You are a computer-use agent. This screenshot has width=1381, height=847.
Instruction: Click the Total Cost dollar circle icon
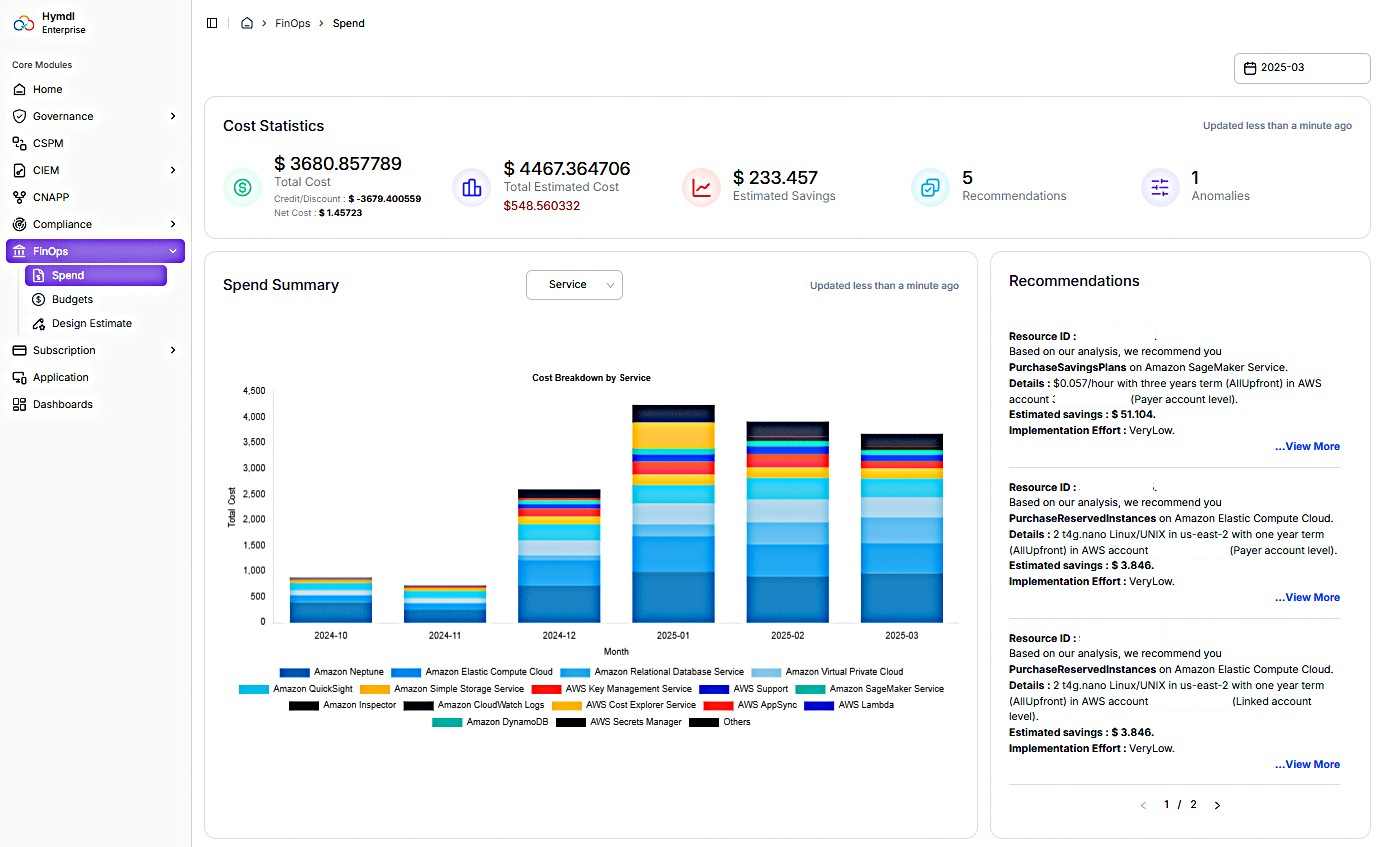click(242, 187)
